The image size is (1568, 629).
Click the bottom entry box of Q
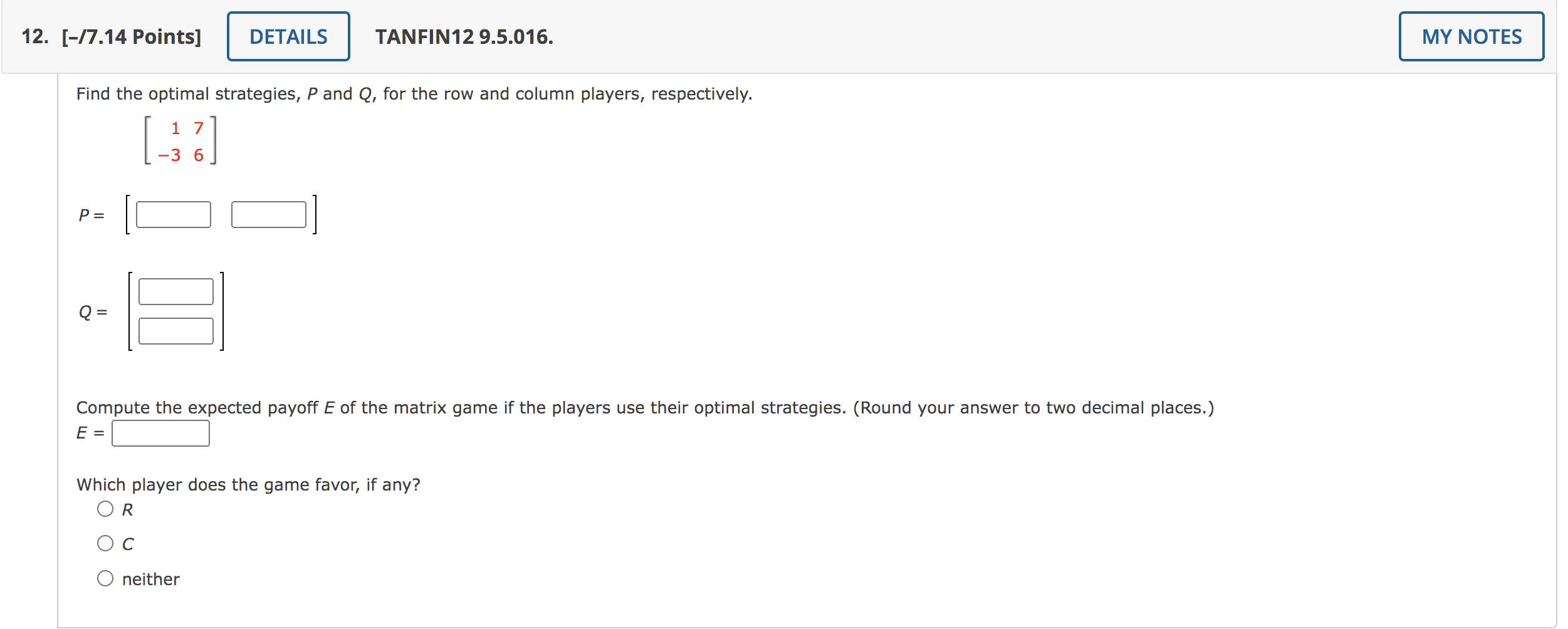click(x=176, y=331)
